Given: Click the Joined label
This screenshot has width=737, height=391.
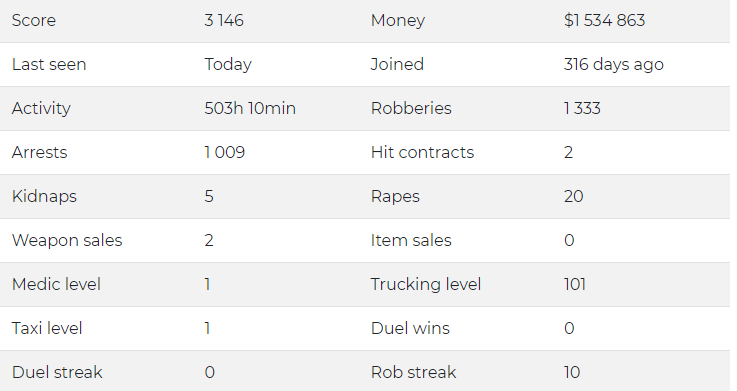Looking at the screenshot, I should coord(397,64).
